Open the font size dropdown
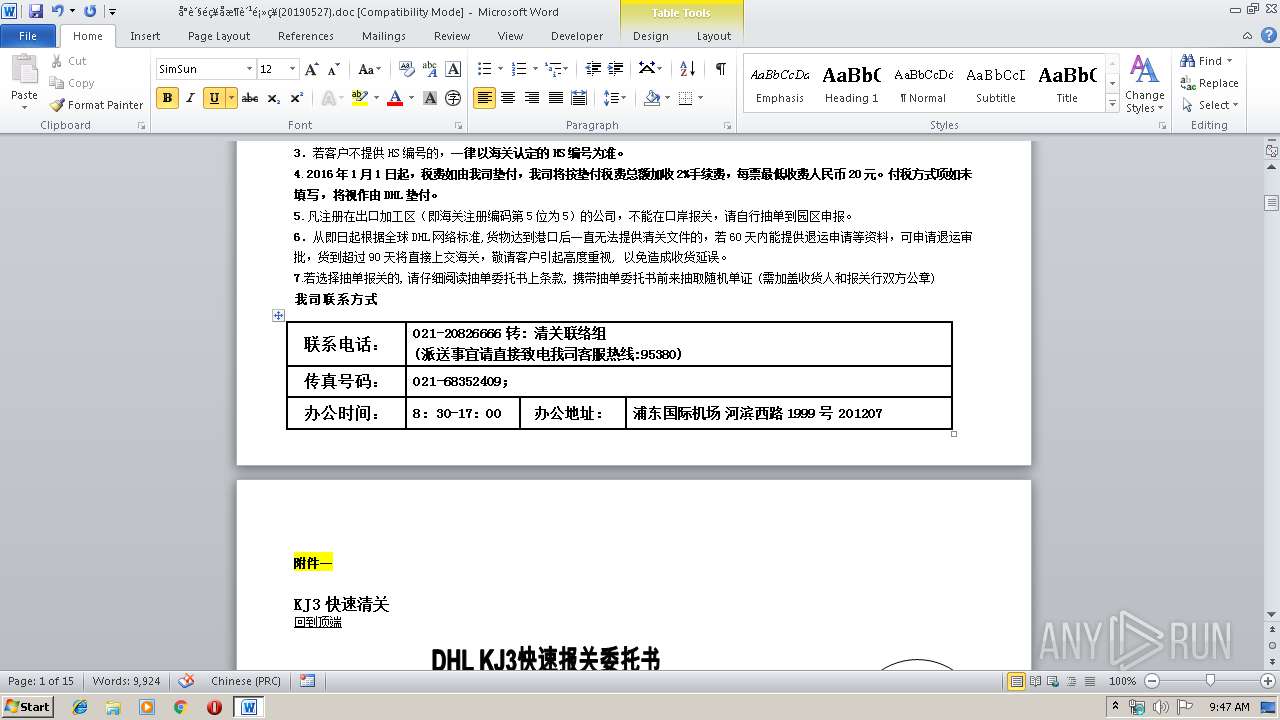 tap(293, 69)
